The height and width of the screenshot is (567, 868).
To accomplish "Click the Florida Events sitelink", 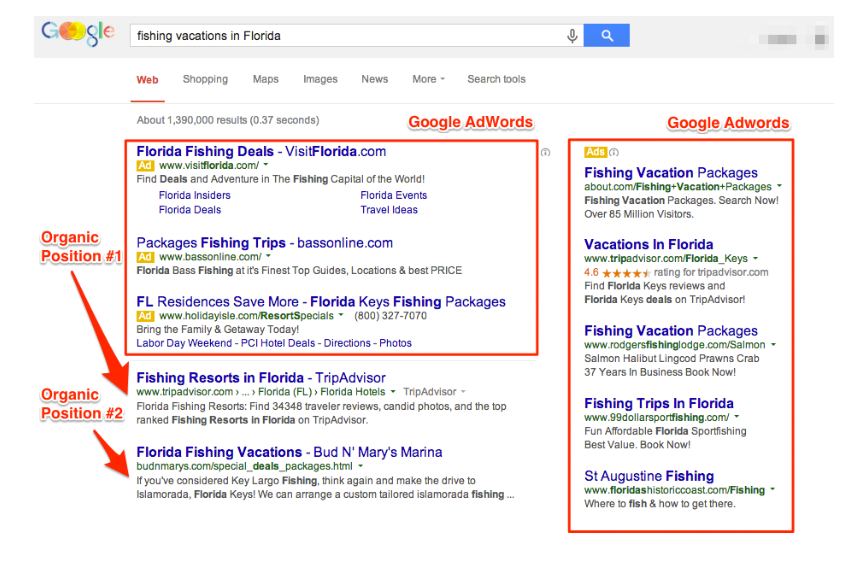I will pyautogui.click(x=394, y=195).
